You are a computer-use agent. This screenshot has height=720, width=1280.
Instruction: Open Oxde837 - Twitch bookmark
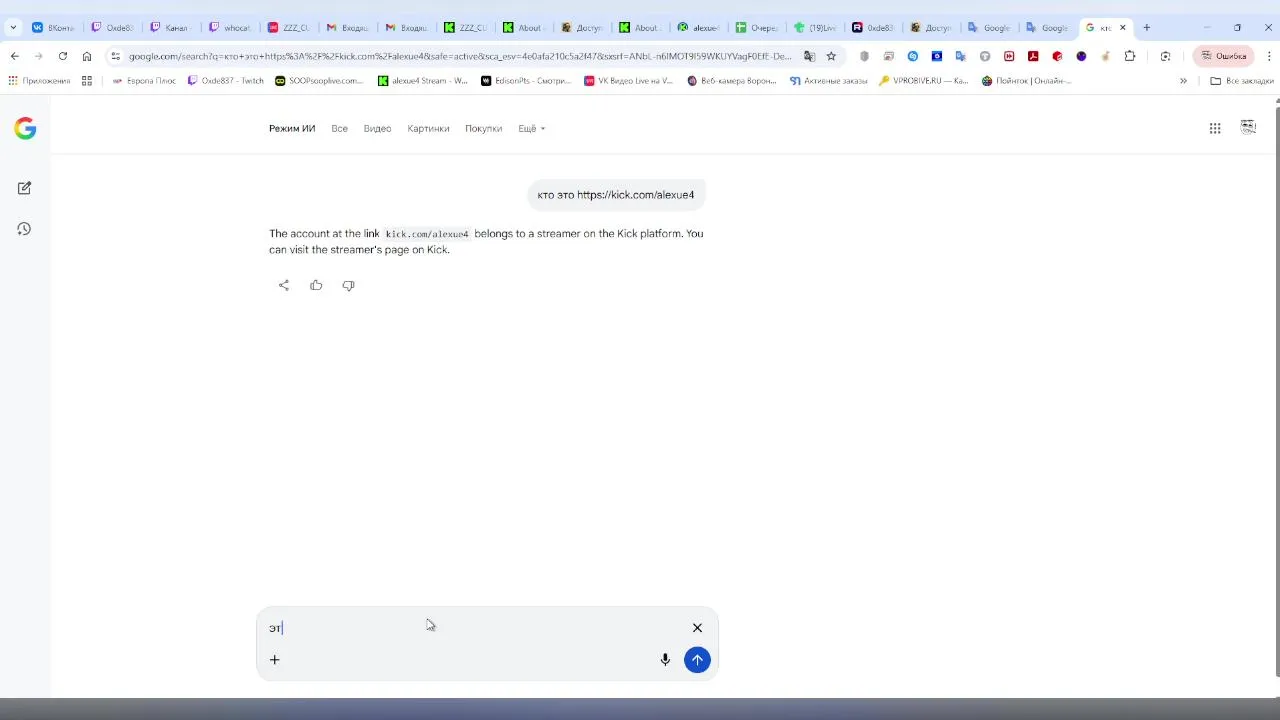(226, 81)
